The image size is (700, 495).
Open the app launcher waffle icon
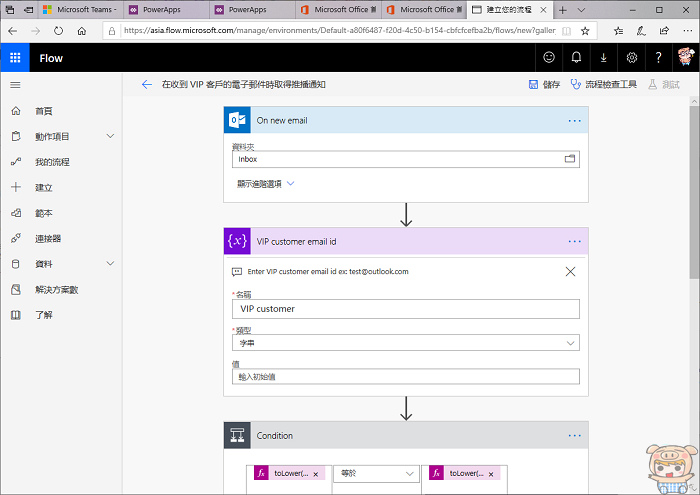coord(15,58)
